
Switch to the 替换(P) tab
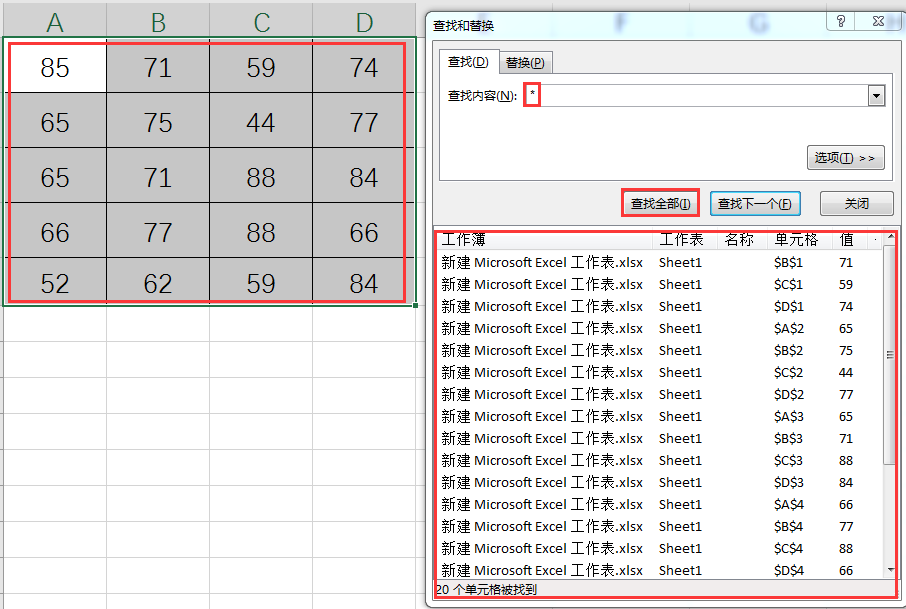[525, 62]
